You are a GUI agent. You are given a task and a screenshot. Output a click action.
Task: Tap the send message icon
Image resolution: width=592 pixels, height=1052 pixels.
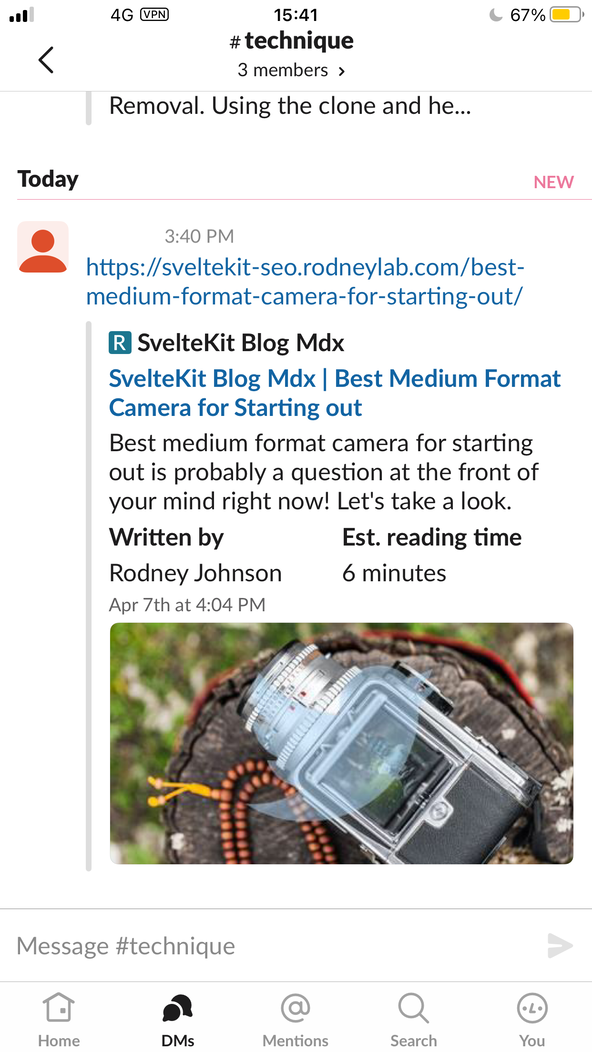click(x=562, y=945)
